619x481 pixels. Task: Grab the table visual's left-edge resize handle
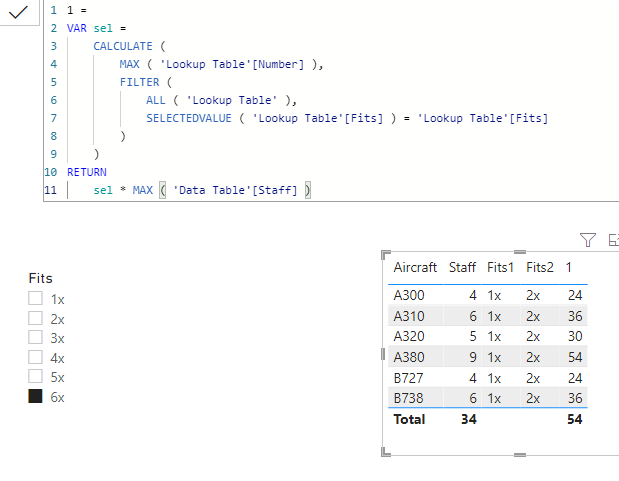(383, 354)
